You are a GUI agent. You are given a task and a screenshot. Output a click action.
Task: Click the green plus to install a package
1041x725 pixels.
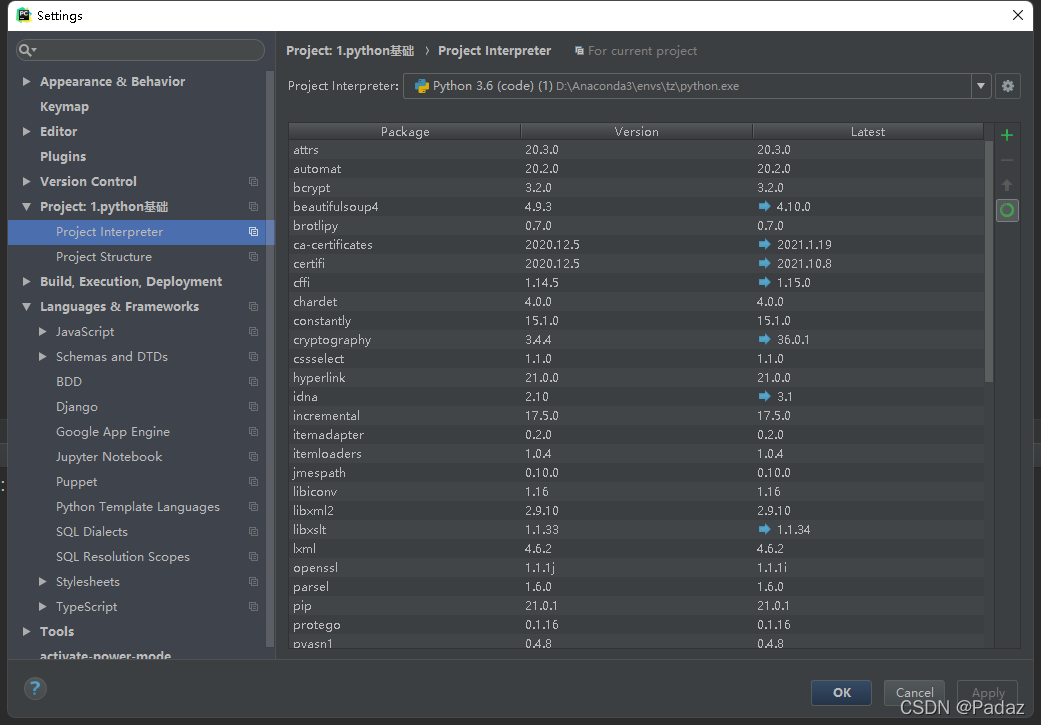1006,135
